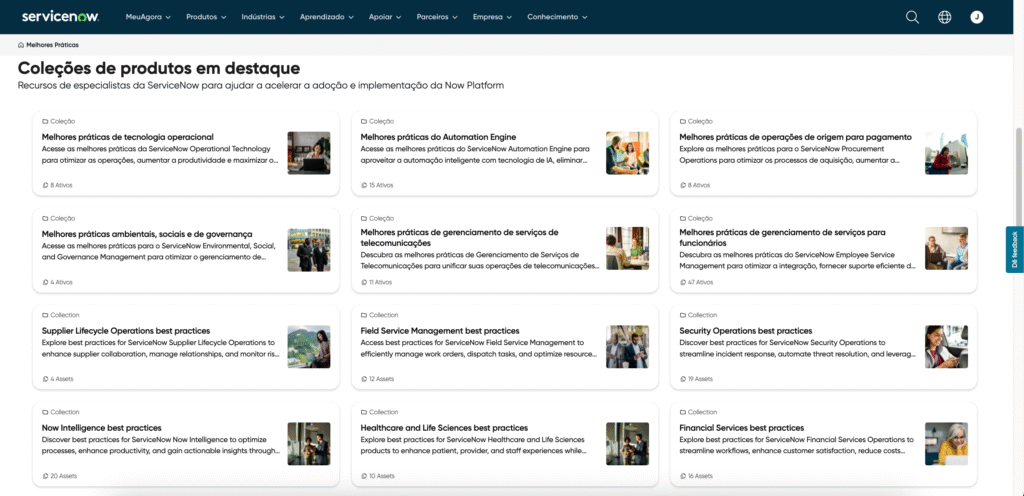This screenshot has width=1024, height=496.
Task: Click the Melhores Práticas breadcrumb link
Action: tap(52, 45)
